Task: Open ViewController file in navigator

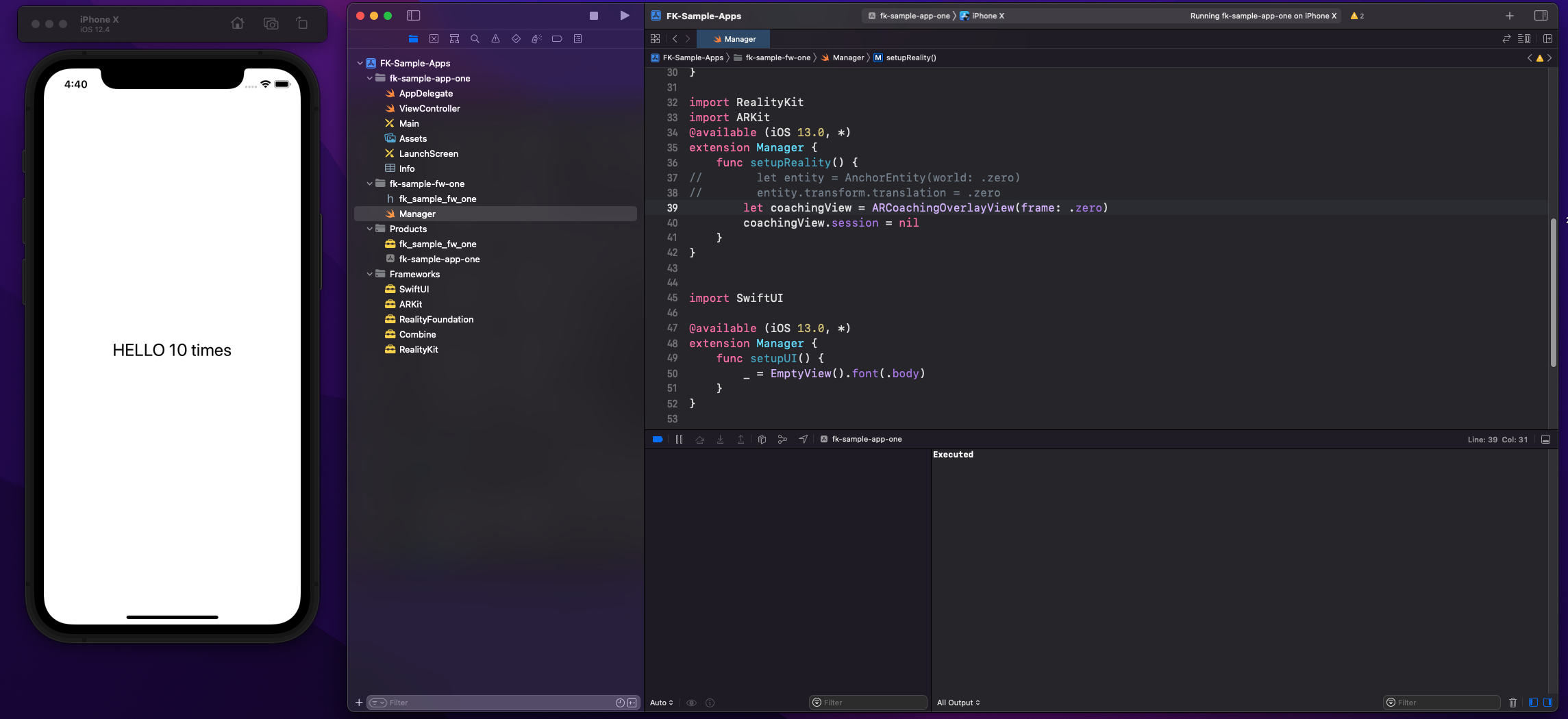Action: pyautogui.click(x=430, y=109)
